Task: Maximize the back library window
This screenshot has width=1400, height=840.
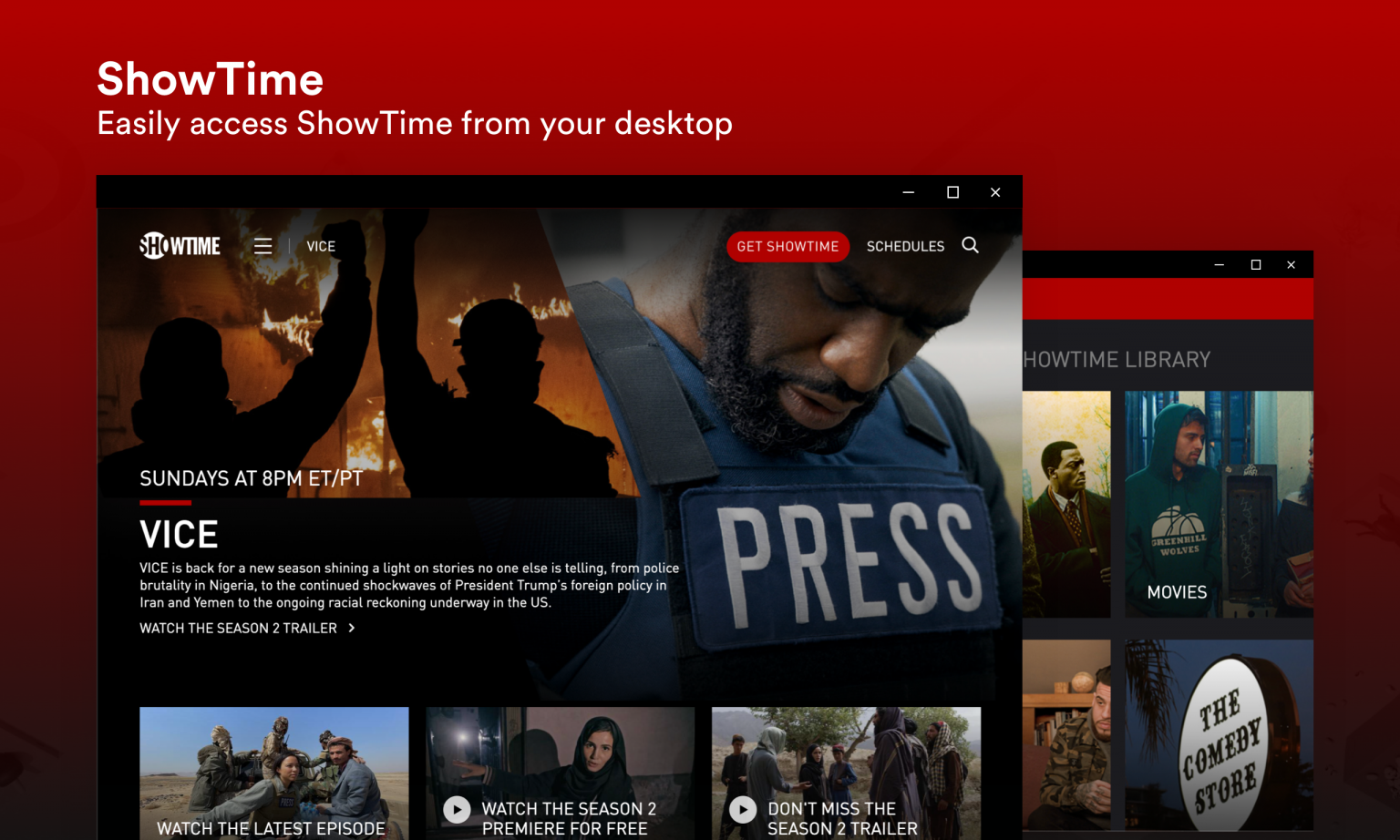Action: click(x=1256, y=265)
